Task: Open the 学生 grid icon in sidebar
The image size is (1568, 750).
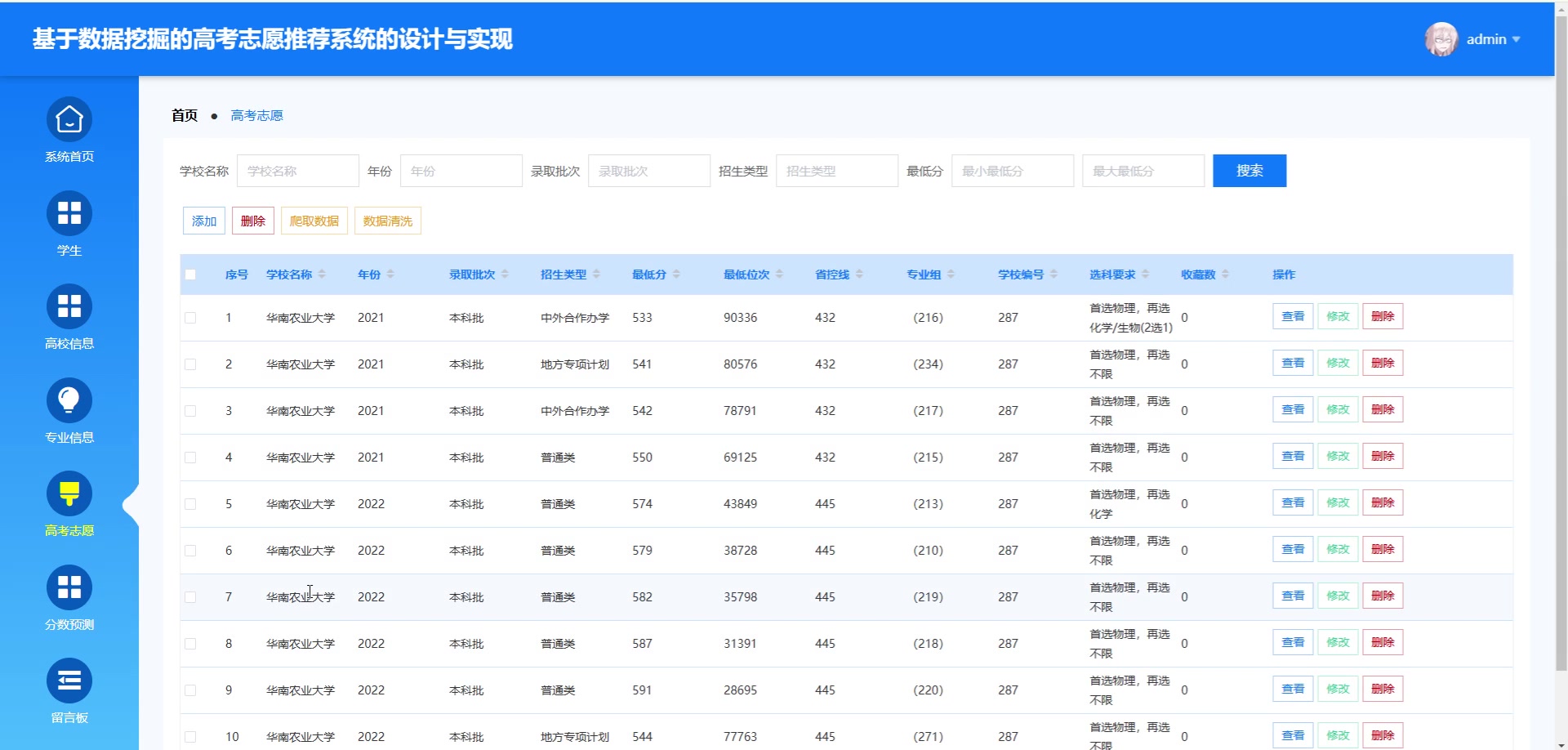Action: tap(69, 213)
